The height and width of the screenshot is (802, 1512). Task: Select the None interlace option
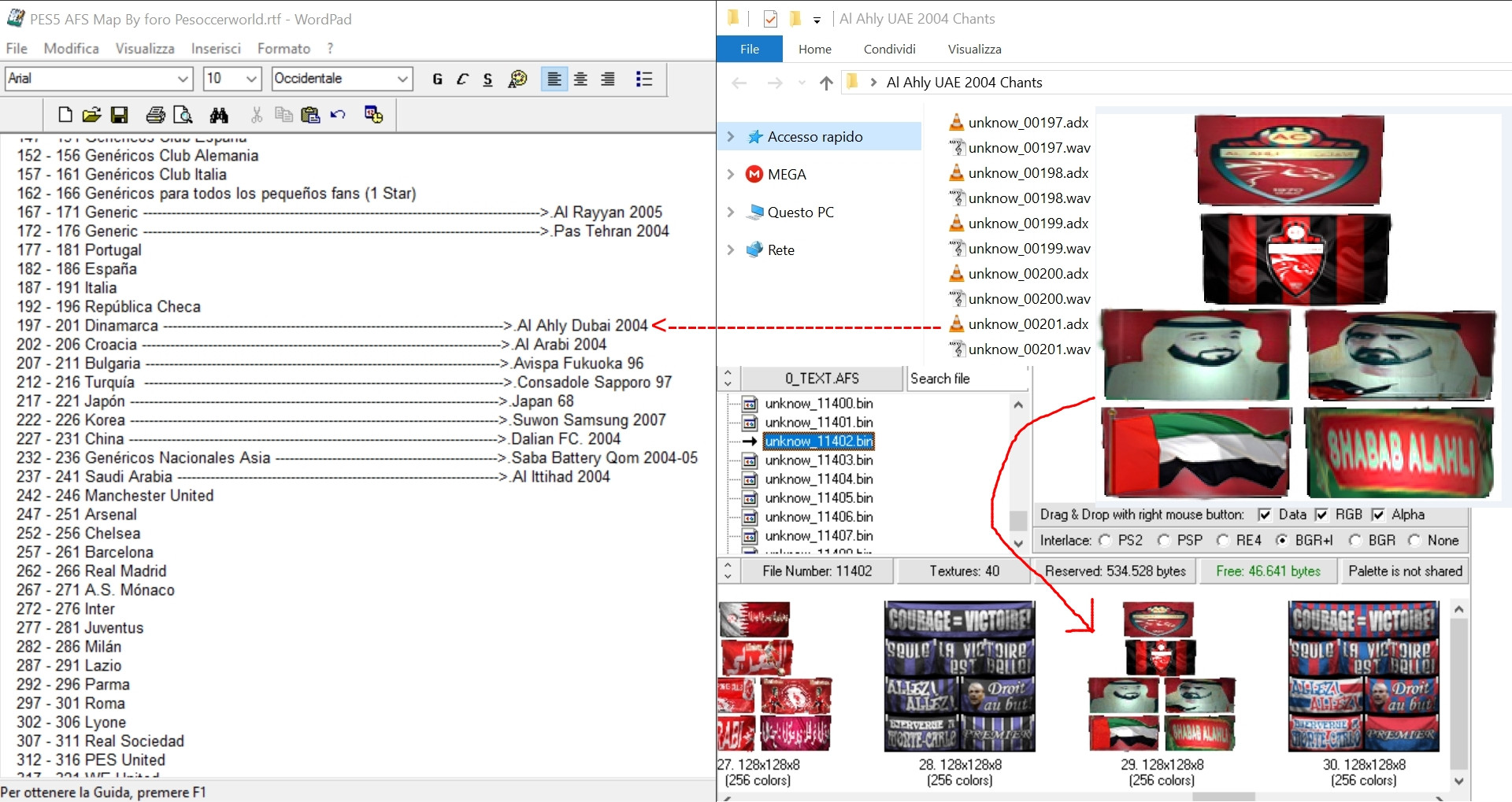[x=1414, y=540]
